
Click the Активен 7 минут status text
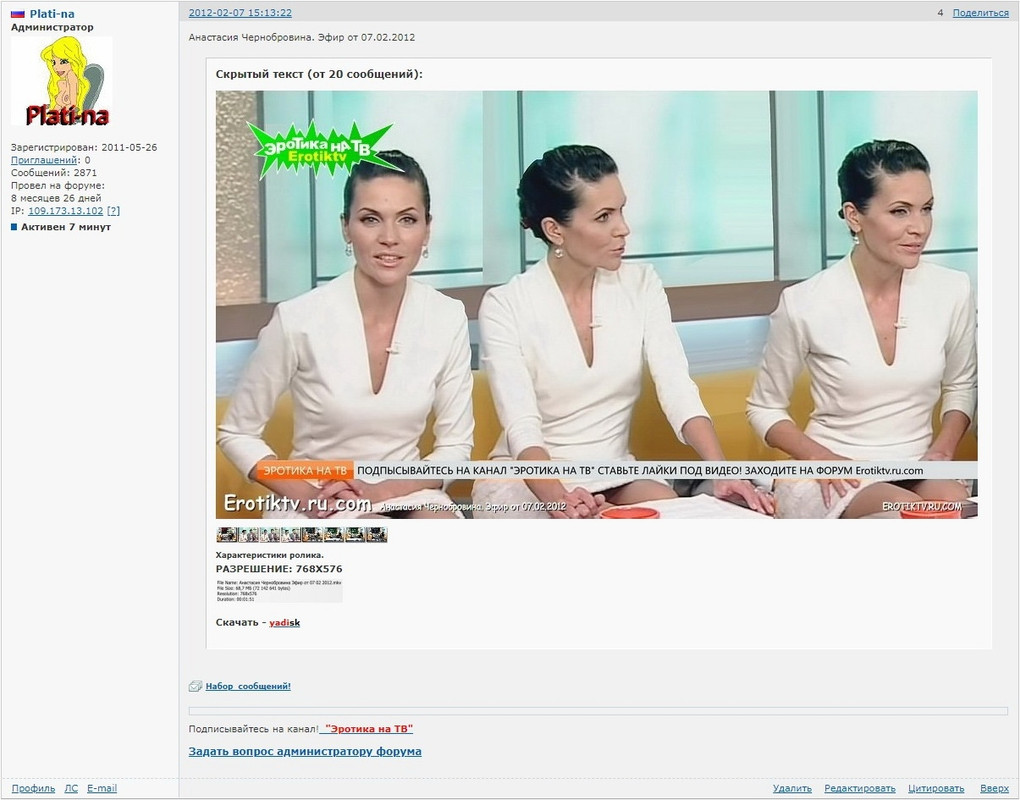(x=66, y=227)
